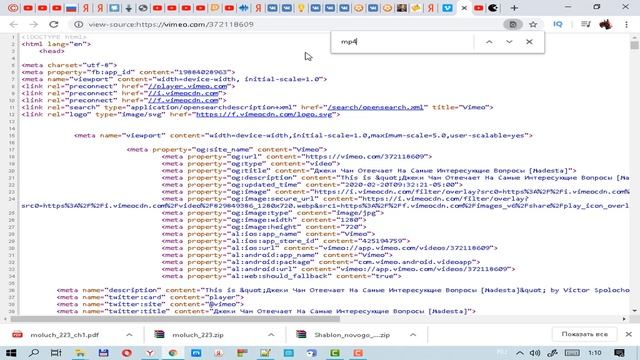The image size is (640, 360).
Task: Close the active view-source tab
Action: (464, 8)
